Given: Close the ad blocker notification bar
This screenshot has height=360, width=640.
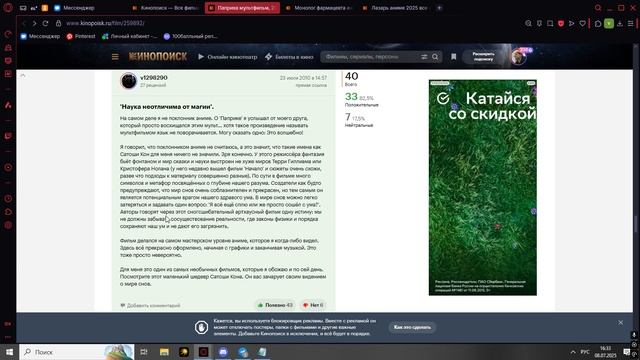Looking at the screenshot, I should (620, 322).
